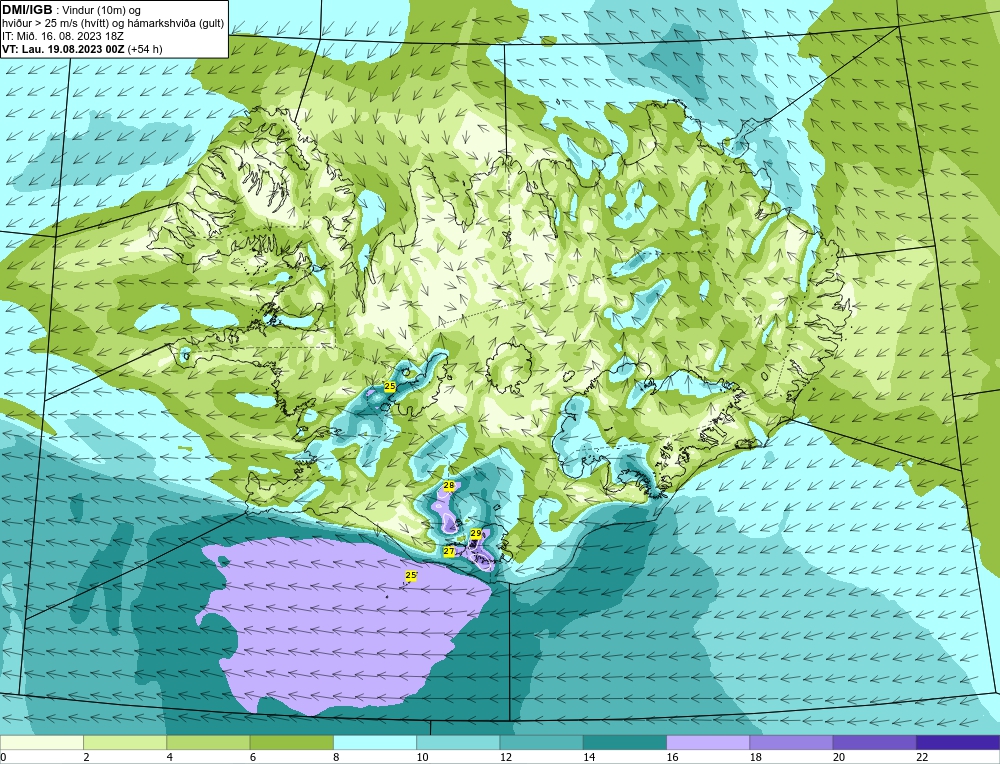
Task: Select the 14–16 m/s dark teal swatch
Action: 624,743
